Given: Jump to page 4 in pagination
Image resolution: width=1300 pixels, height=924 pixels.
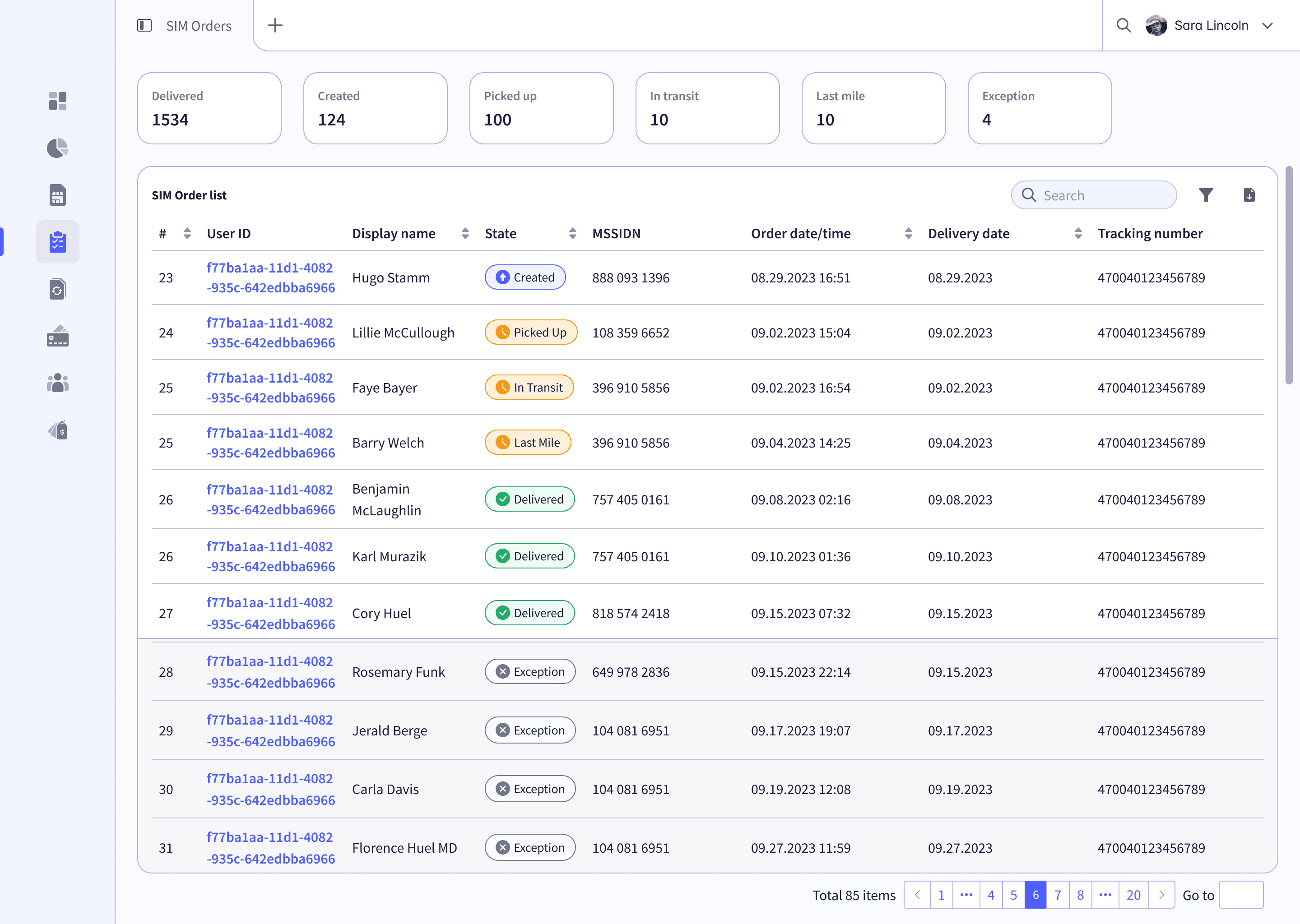Looking at the screenshot, I should coord(991,895).
